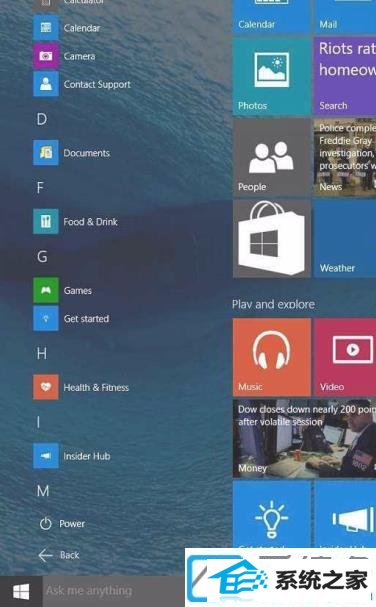Open the megaphone Insider Hub tile
The width and height of the screenshot is (376, 607).
(345, 514)
